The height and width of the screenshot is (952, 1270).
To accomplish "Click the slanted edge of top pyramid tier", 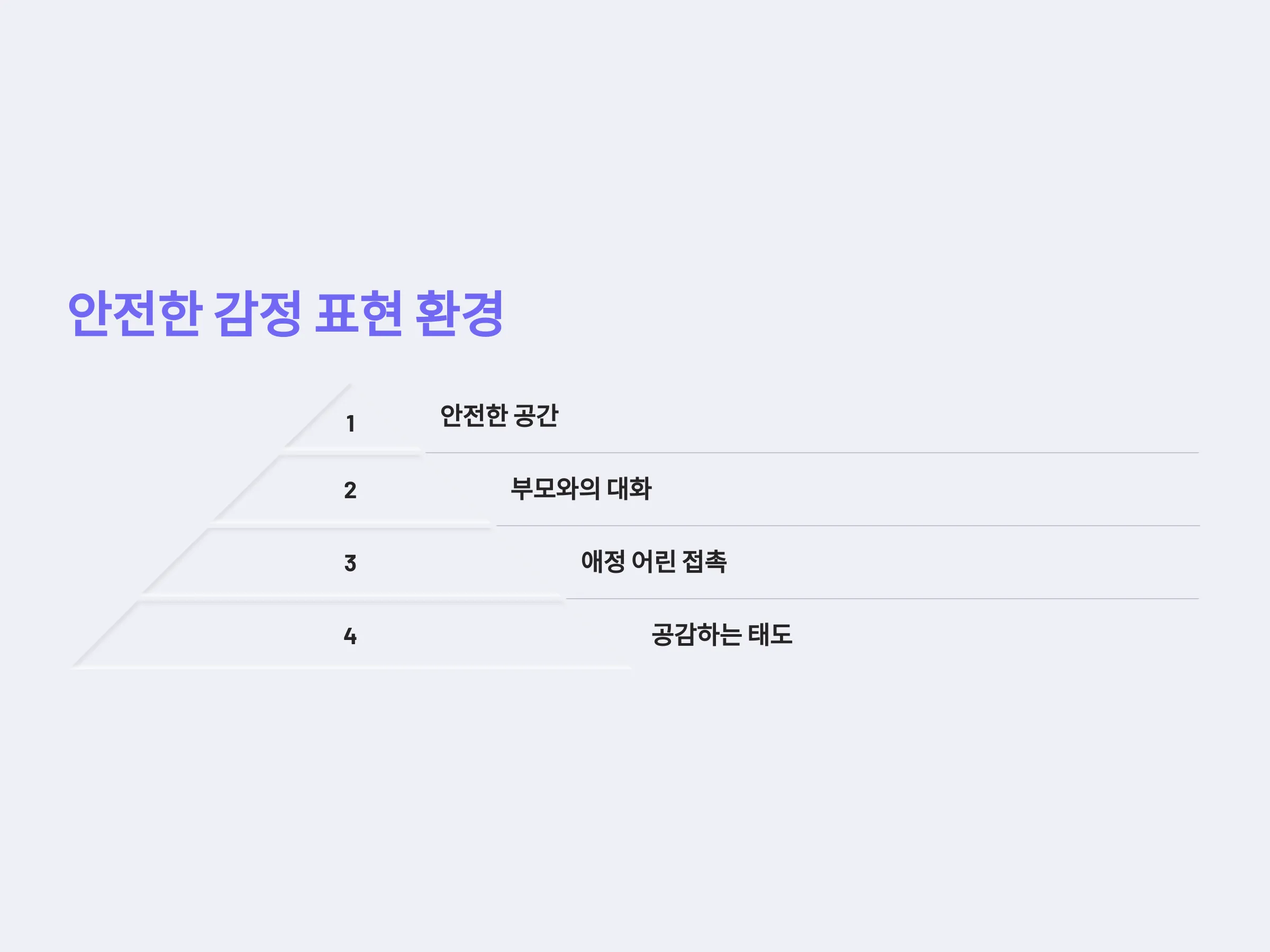I will point(317,416).
